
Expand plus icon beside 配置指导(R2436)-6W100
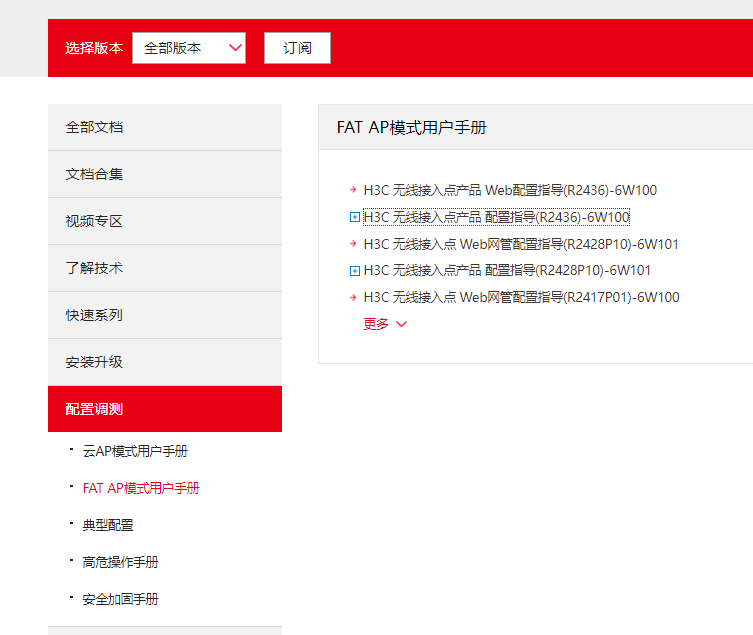pos(354,217)
